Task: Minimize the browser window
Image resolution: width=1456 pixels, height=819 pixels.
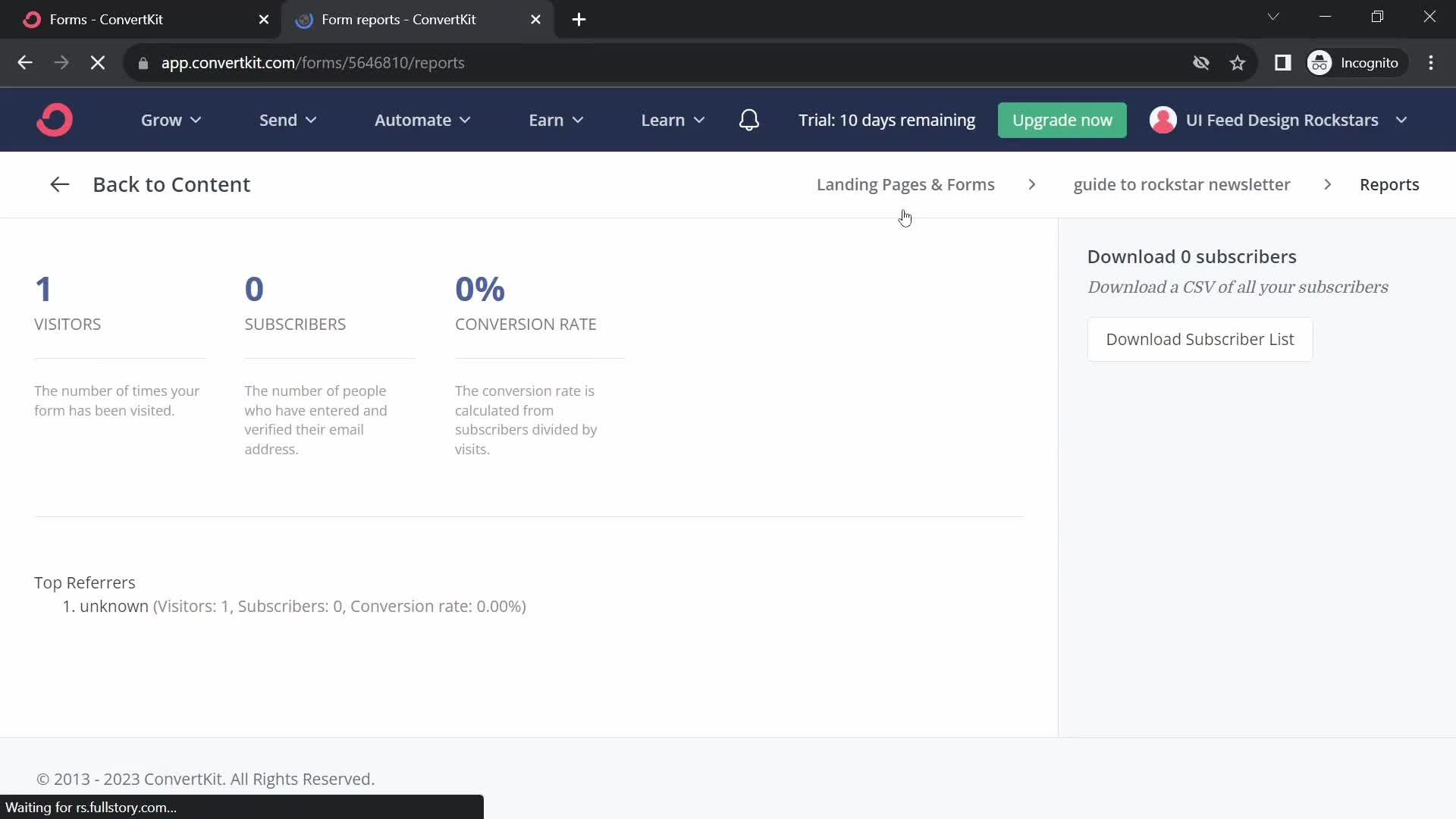Action: click(x=1326, y=17)
